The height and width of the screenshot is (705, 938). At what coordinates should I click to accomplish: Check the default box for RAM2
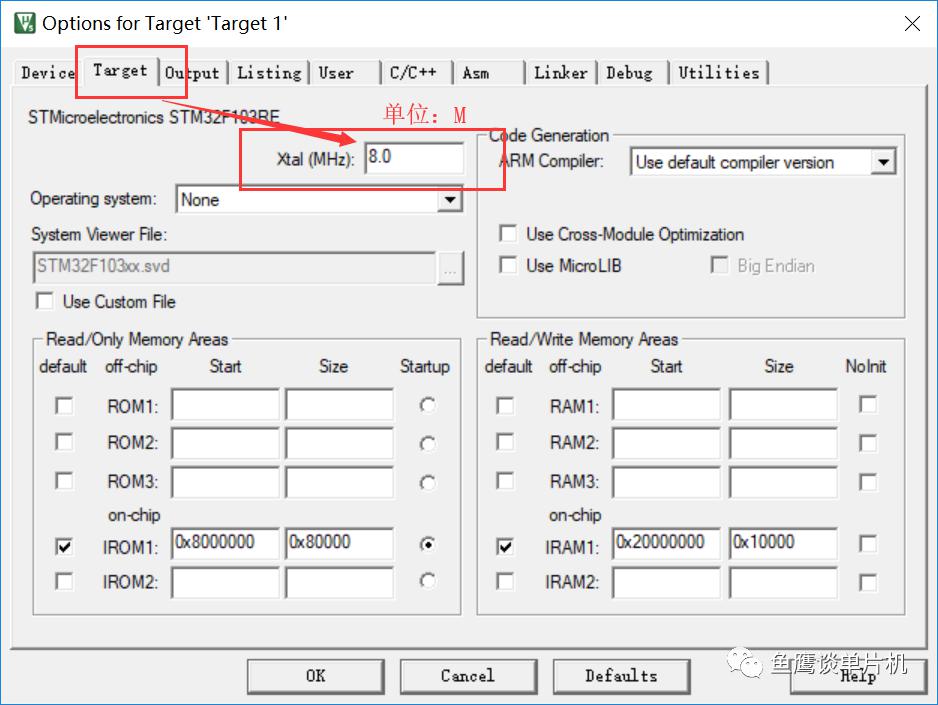(505, 442)
